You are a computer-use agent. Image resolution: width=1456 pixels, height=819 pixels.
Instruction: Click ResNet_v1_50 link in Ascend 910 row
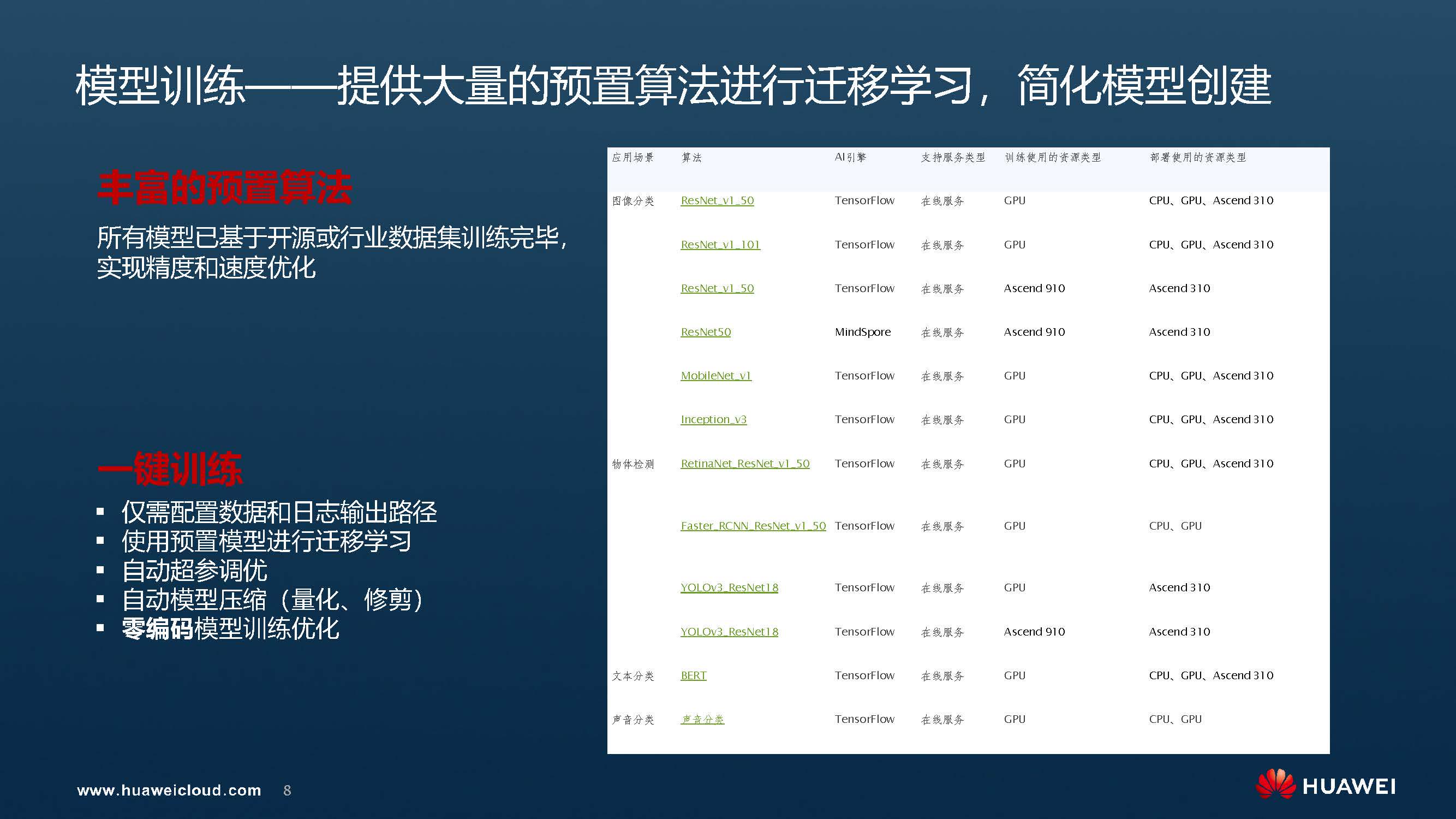point(717,288)
